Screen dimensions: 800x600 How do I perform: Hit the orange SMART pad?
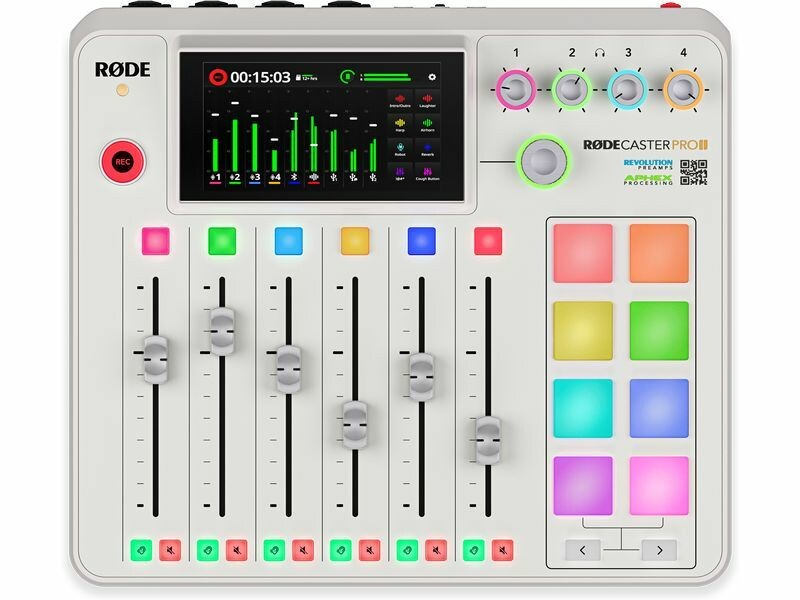pos(659,253)
